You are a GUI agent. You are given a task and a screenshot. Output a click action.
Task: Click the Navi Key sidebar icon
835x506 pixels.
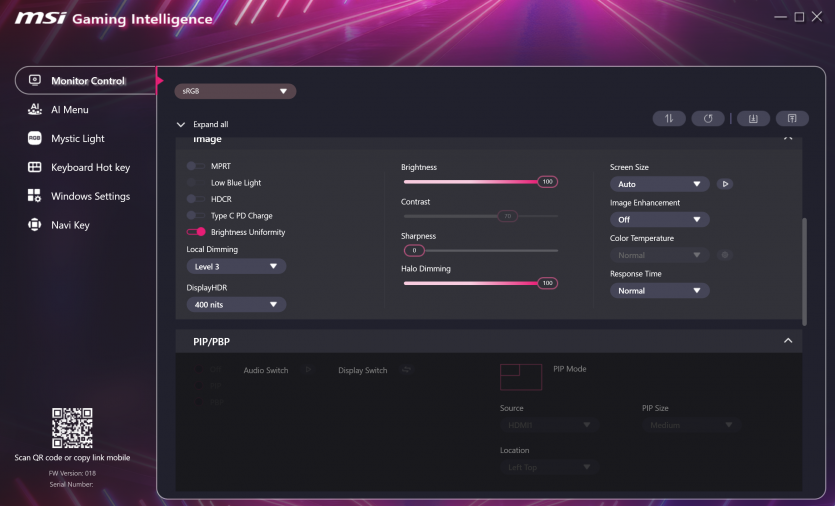(x=34, y=225)
